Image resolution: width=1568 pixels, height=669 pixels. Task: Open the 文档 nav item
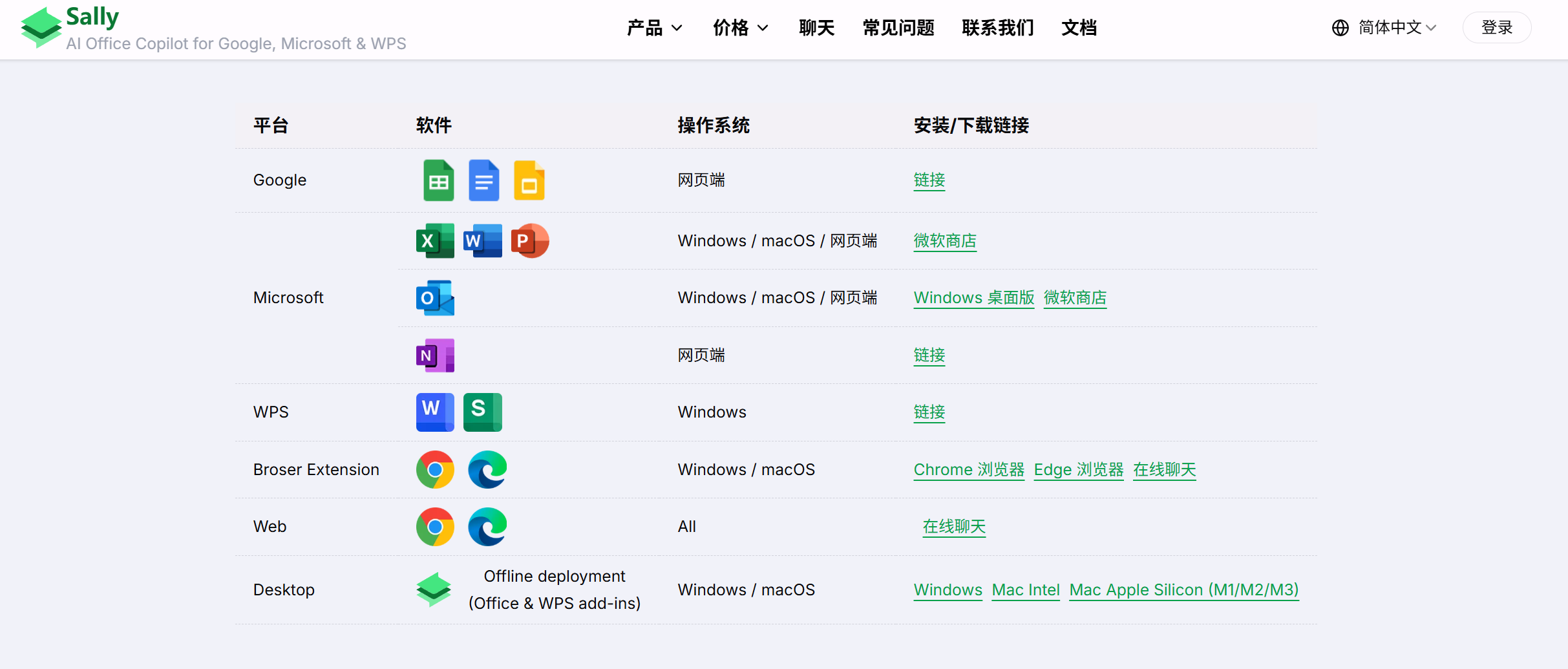[1079, 28]
